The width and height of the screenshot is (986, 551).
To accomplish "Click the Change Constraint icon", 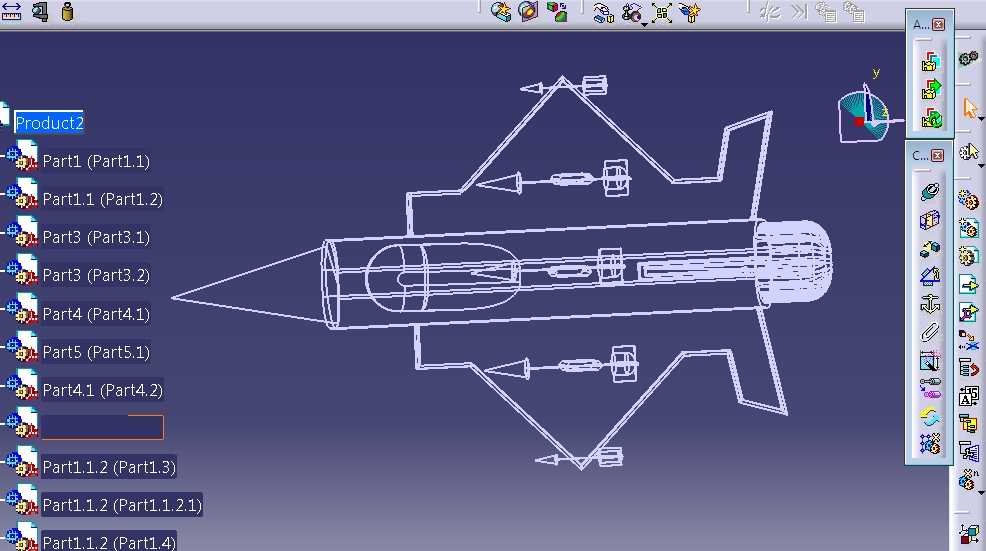I will [929, 416].
